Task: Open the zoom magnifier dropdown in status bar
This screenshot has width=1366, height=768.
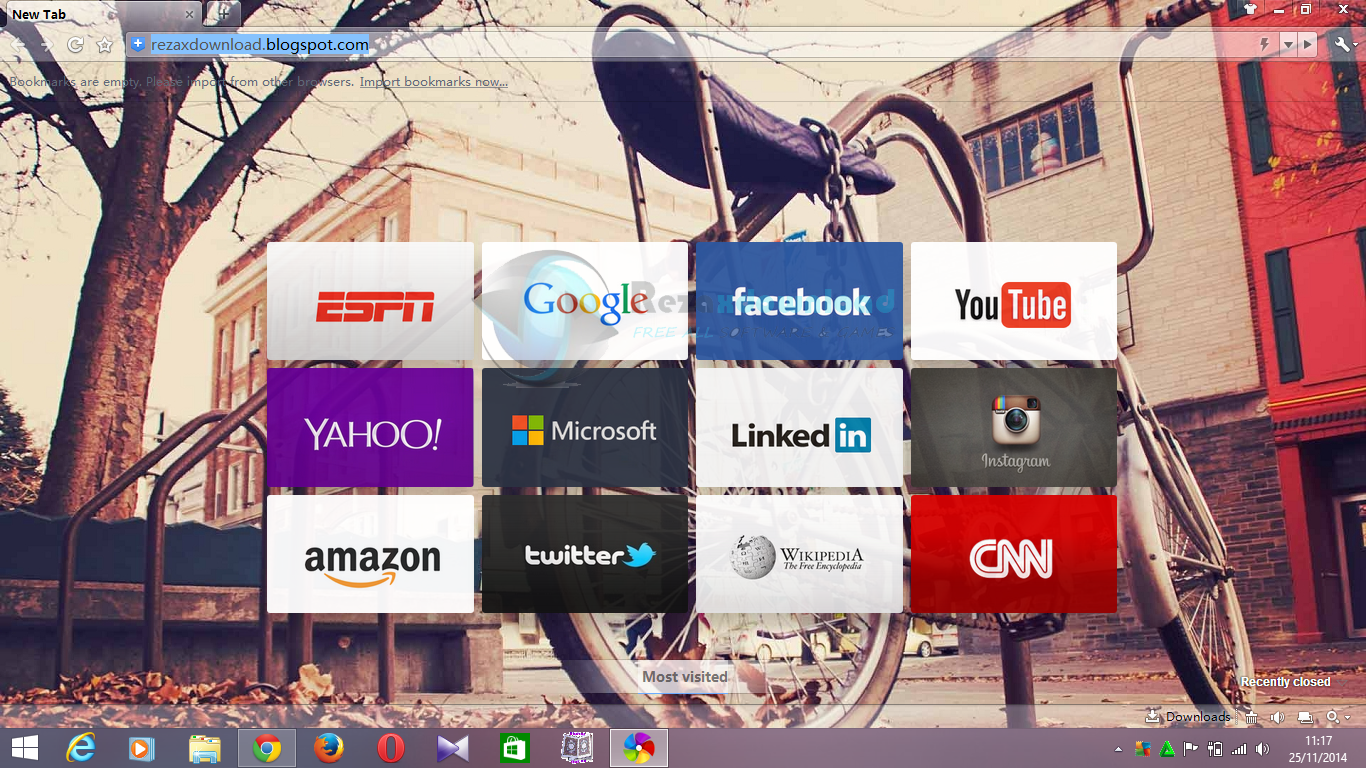Action: pyautogui.click(x=1338, y=717)
